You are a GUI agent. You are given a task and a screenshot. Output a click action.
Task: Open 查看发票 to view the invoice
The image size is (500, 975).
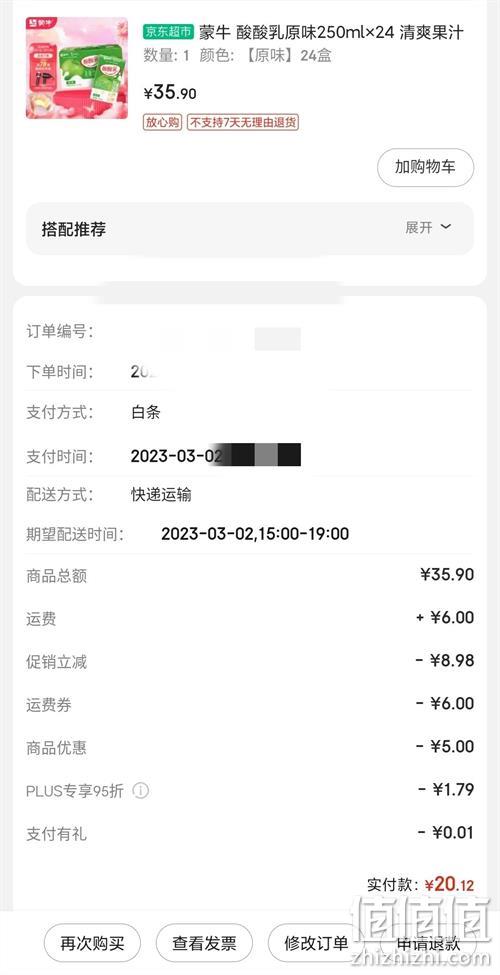click(204, 943)
